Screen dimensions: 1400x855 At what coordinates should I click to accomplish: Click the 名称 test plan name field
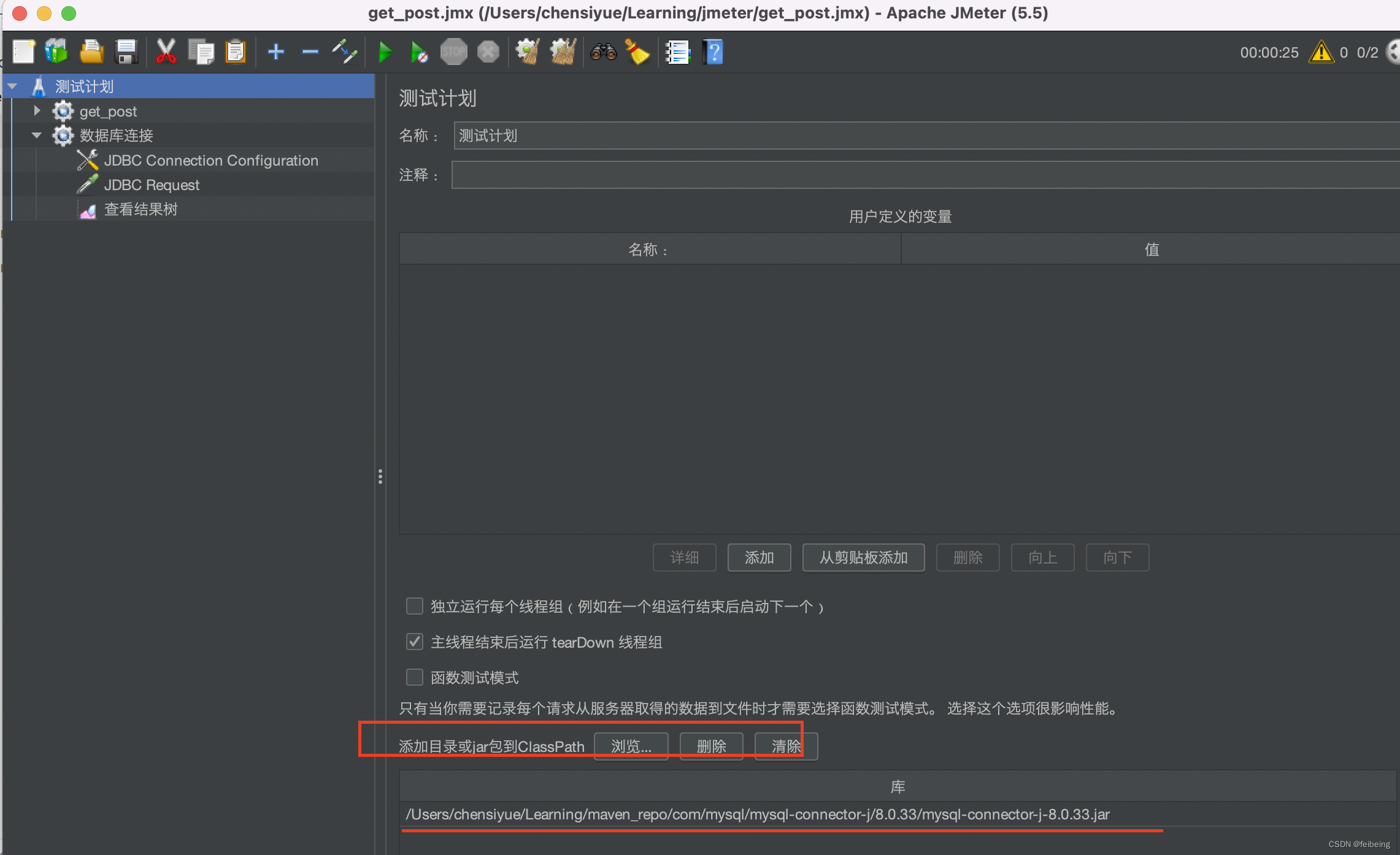coord(926,136)
